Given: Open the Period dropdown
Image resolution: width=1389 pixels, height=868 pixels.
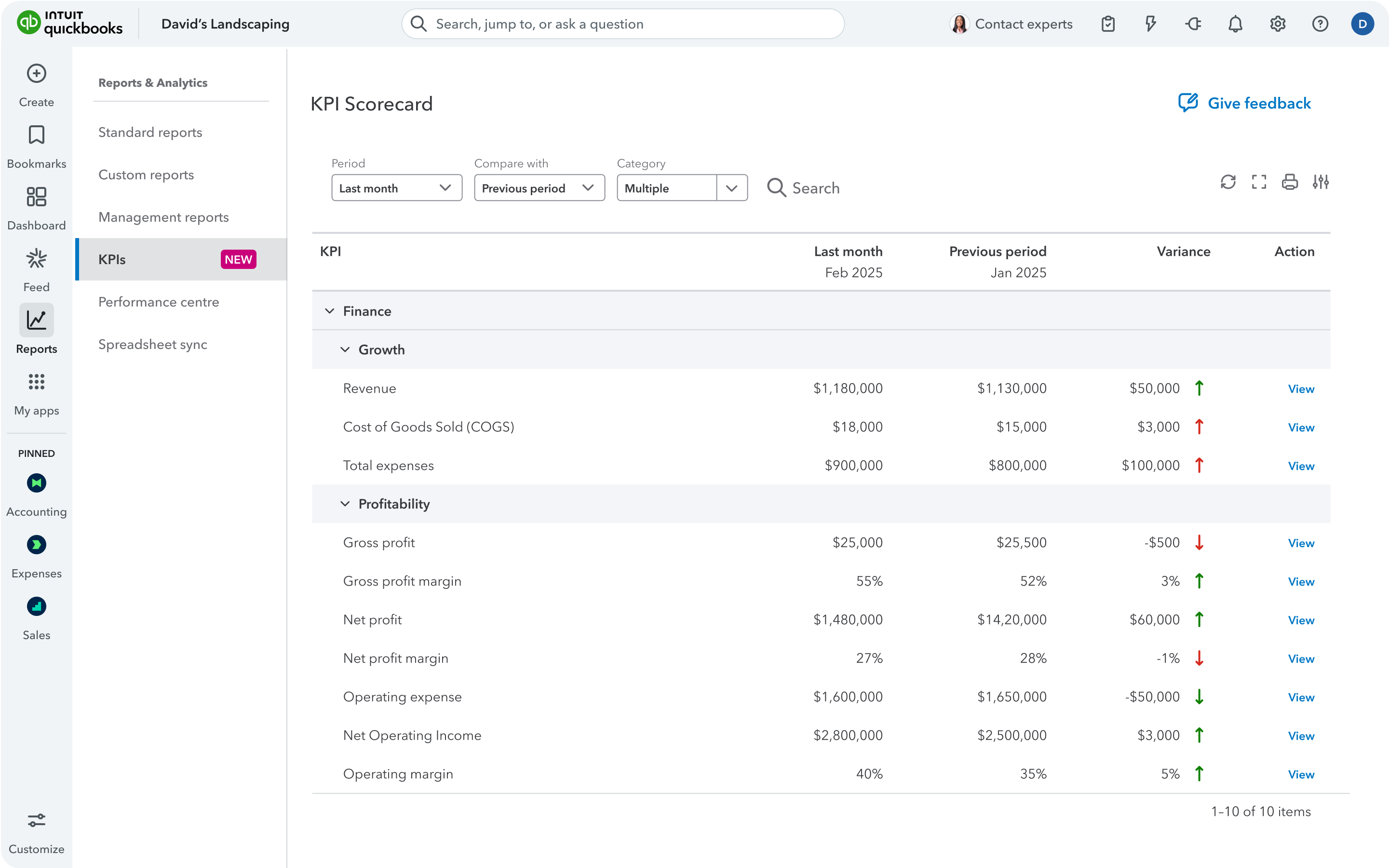Looking at the screenshot, I should click(396, 188).
